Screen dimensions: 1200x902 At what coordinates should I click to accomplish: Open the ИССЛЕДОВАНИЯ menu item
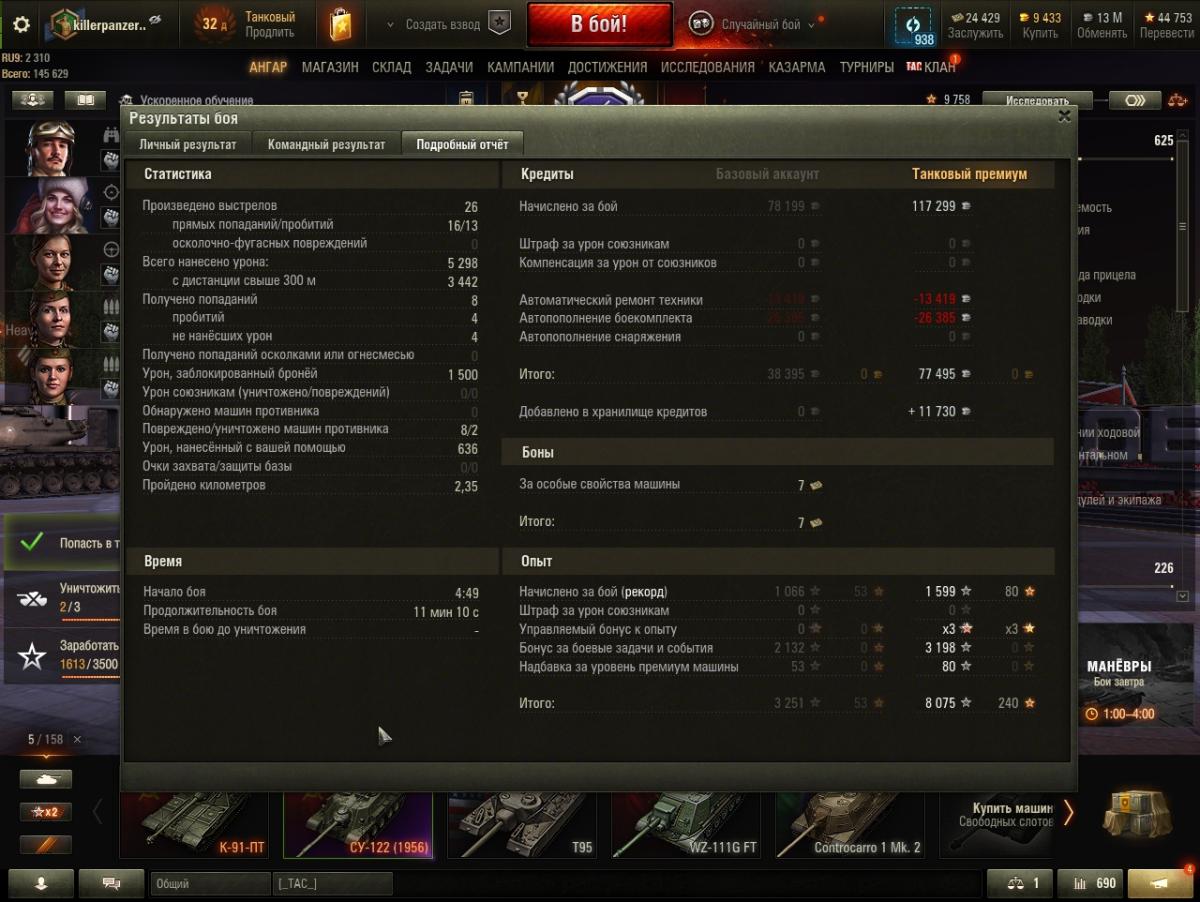point(708,67)
